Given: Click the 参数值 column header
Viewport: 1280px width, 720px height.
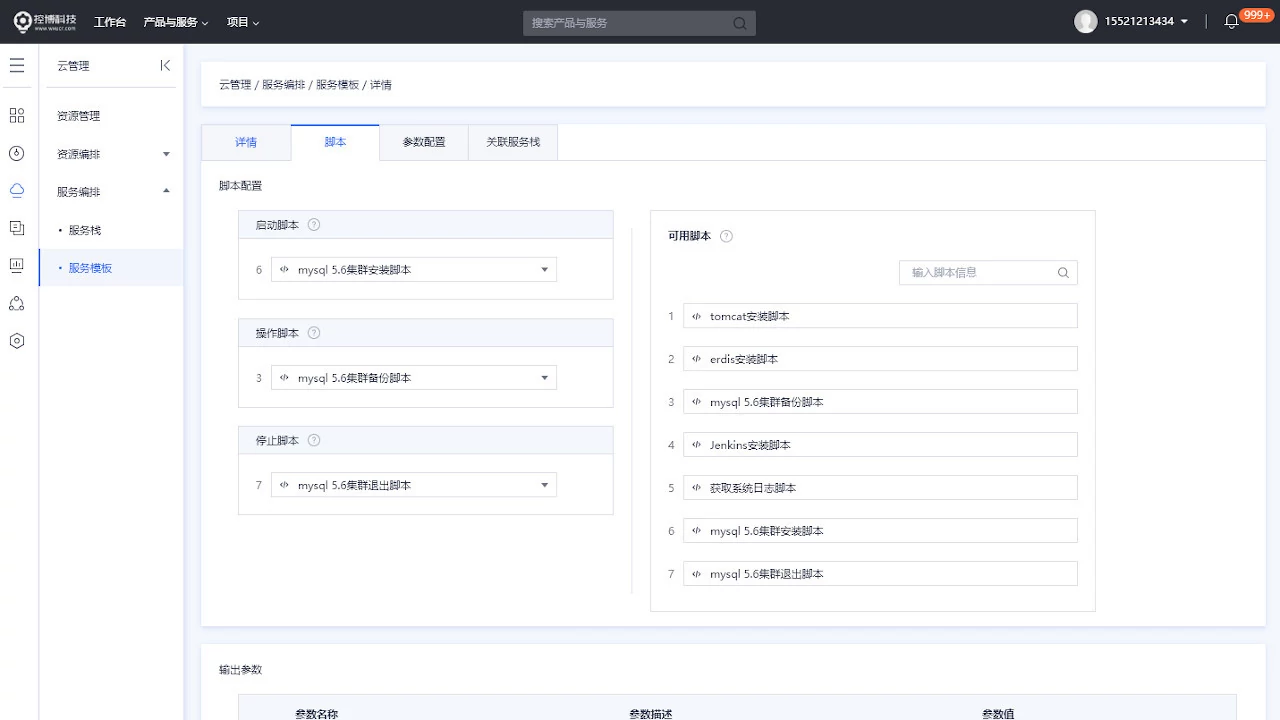Looking at the screenshot, I should [x=998, y=713].
